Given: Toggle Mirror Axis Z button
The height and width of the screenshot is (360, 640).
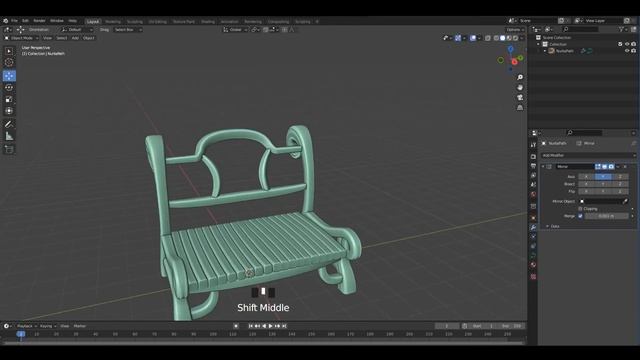Looking at the screenshot, I should pyautogui.click(x=620, y=177).
